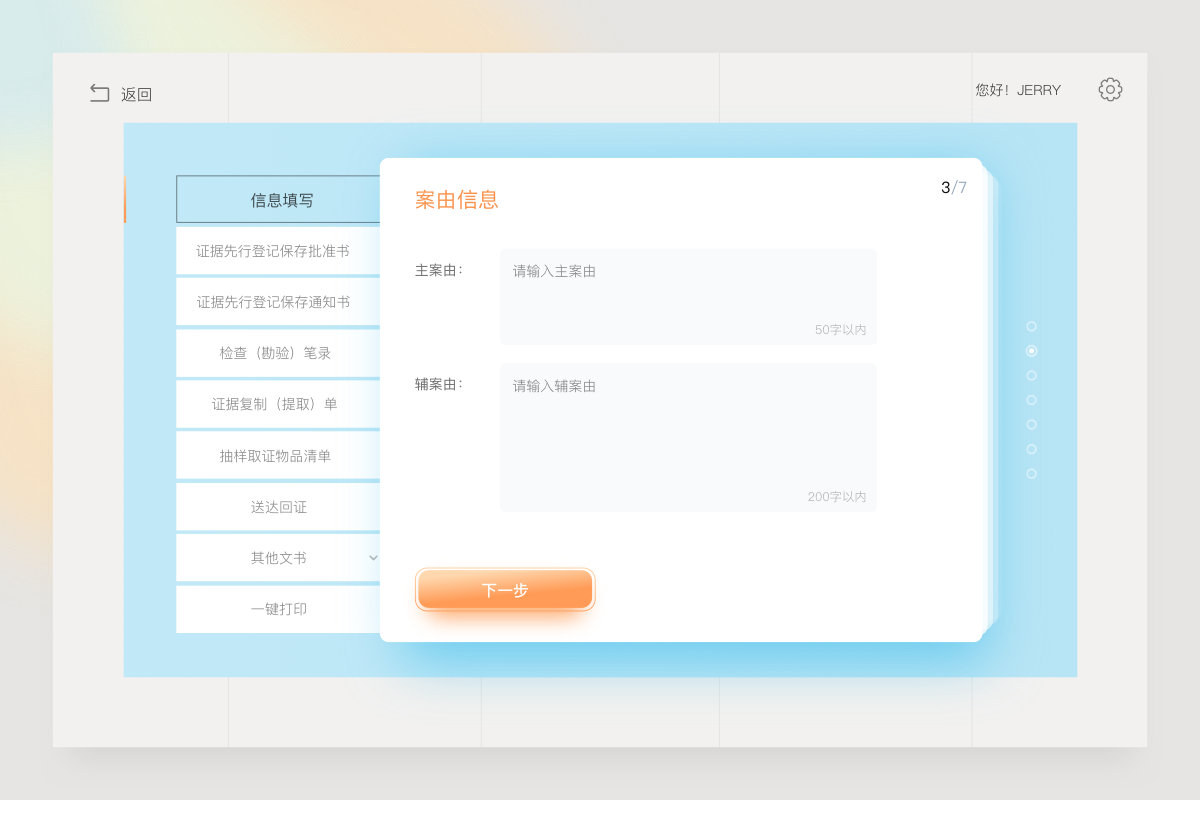The width and height of the screenshot is (1200, 830).
Task: Click the 一键打印 option
Action: coord(278,609)
